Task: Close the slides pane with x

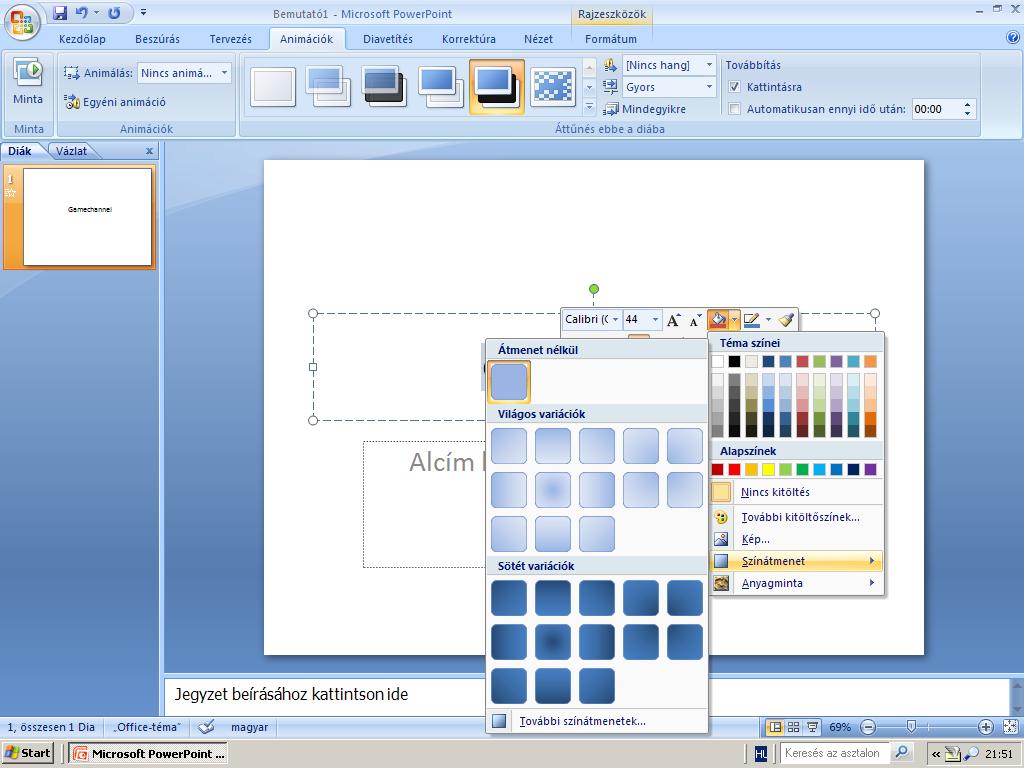Action: pos(150,151)
